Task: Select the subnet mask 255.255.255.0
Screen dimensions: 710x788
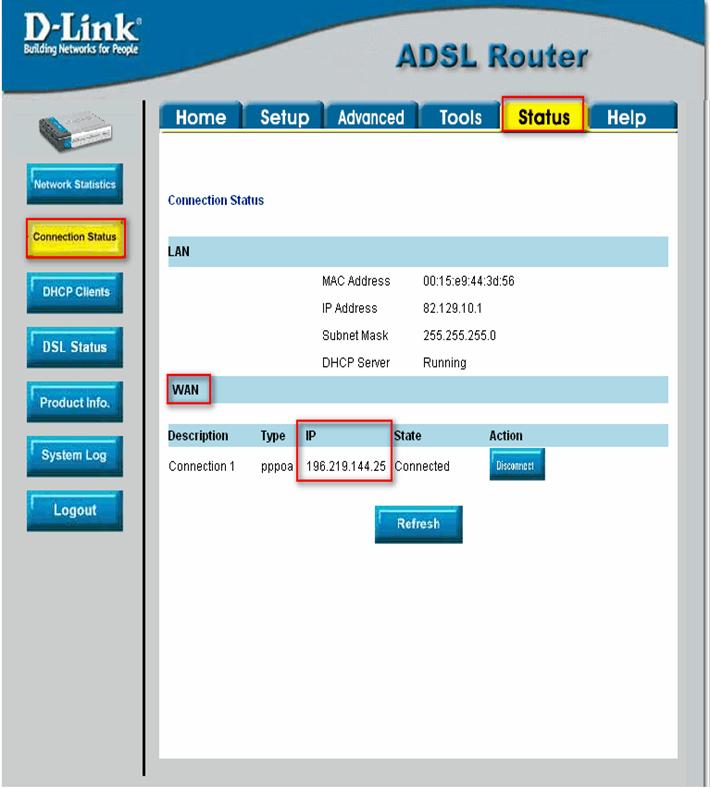Action: tap(459, 335)
